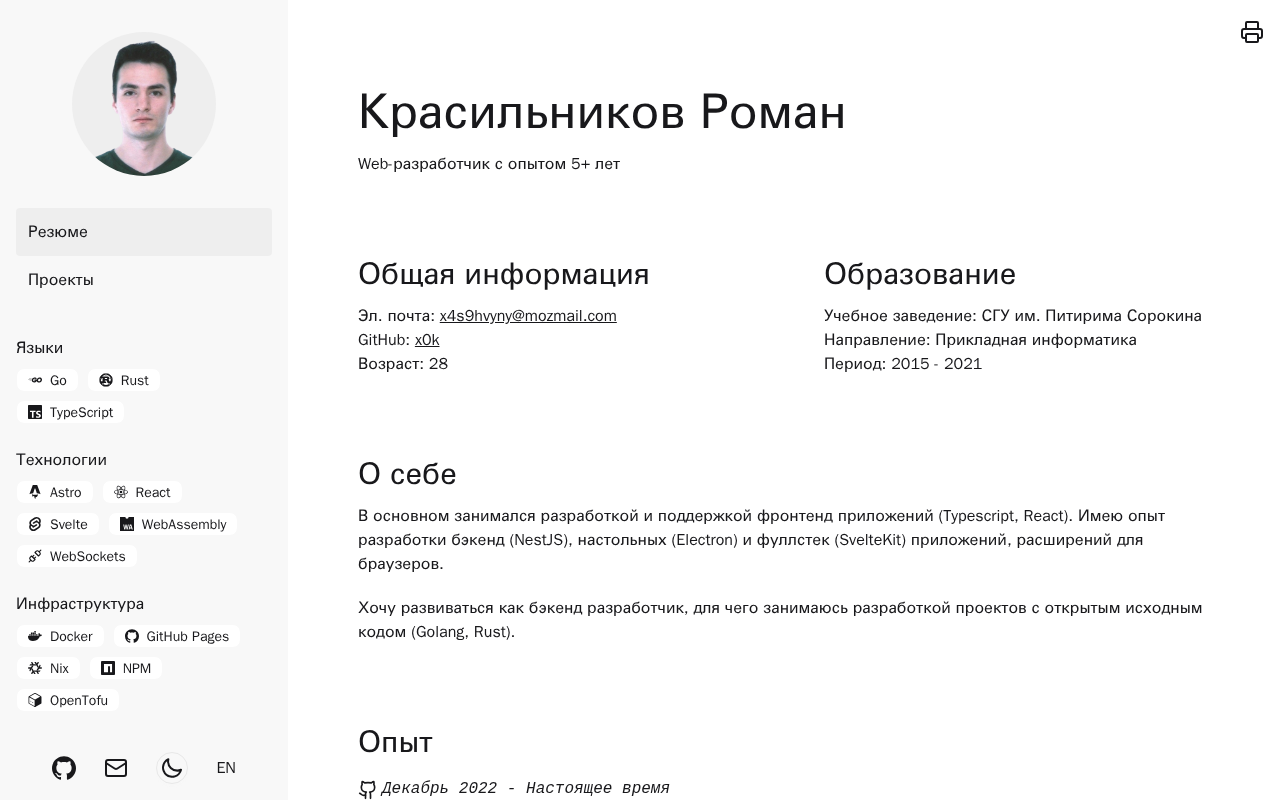Click the Учебное заведение line

(1013, 316)
